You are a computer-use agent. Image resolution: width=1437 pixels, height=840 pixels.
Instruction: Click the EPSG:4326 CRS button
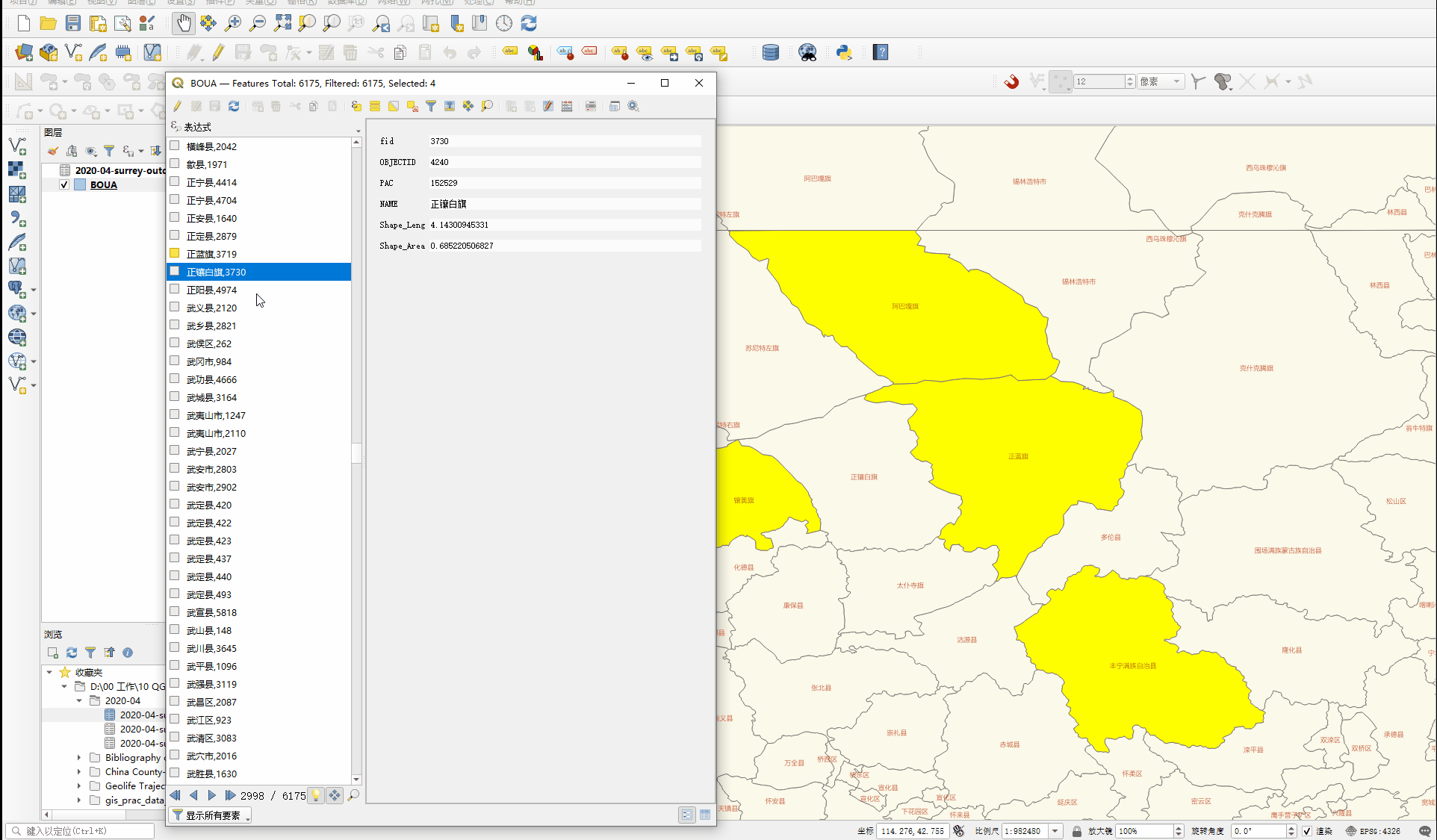[1374, 831]
